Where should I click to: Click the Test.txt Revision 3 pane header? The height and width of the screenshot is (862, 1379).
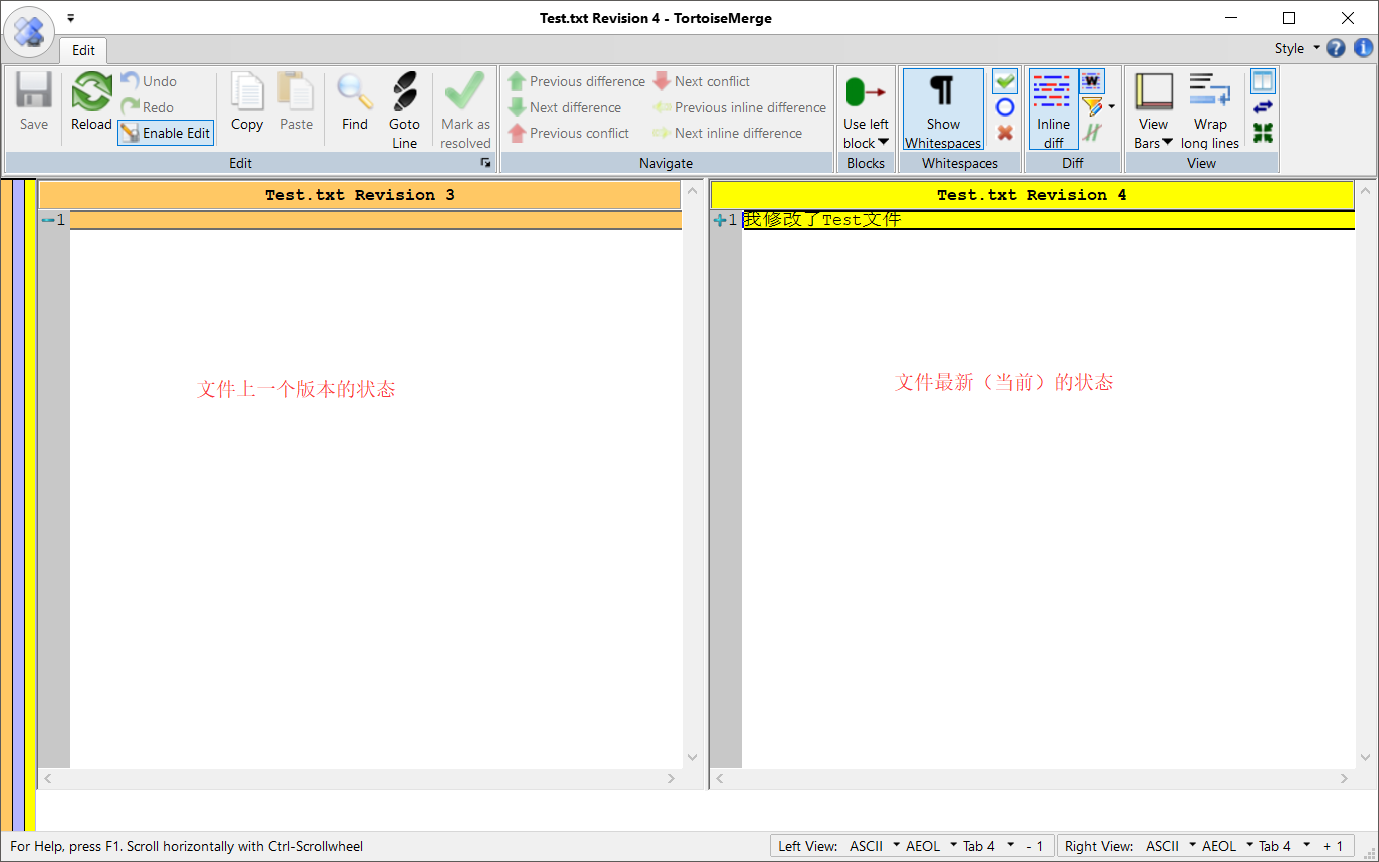pyautogui.click(x=360, y=195)
